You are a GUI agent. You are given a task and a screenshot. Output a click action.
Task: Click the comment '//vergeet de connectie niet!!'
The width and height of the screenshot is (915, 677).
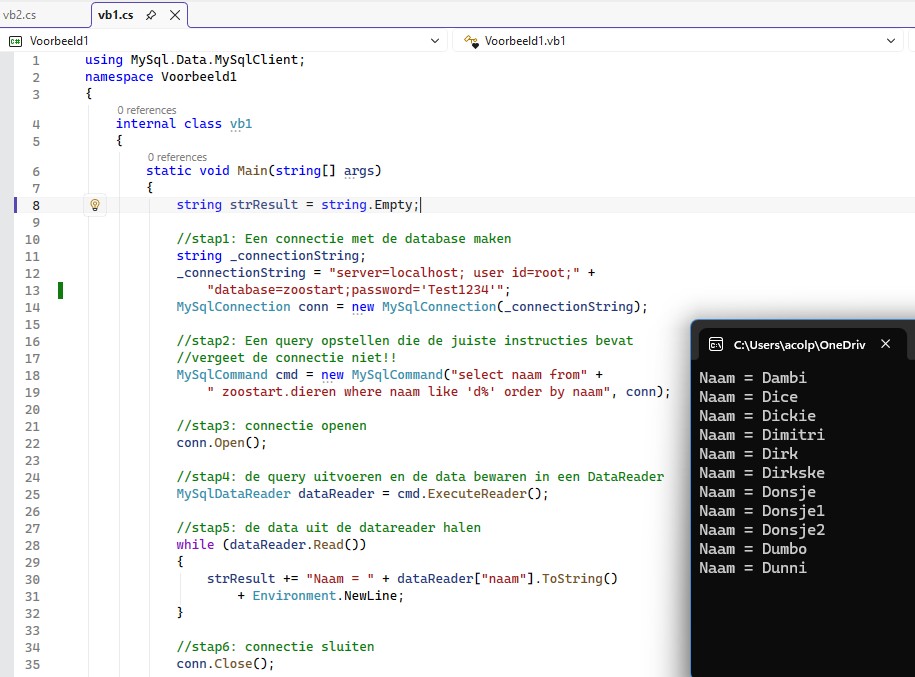click(287, 358)
